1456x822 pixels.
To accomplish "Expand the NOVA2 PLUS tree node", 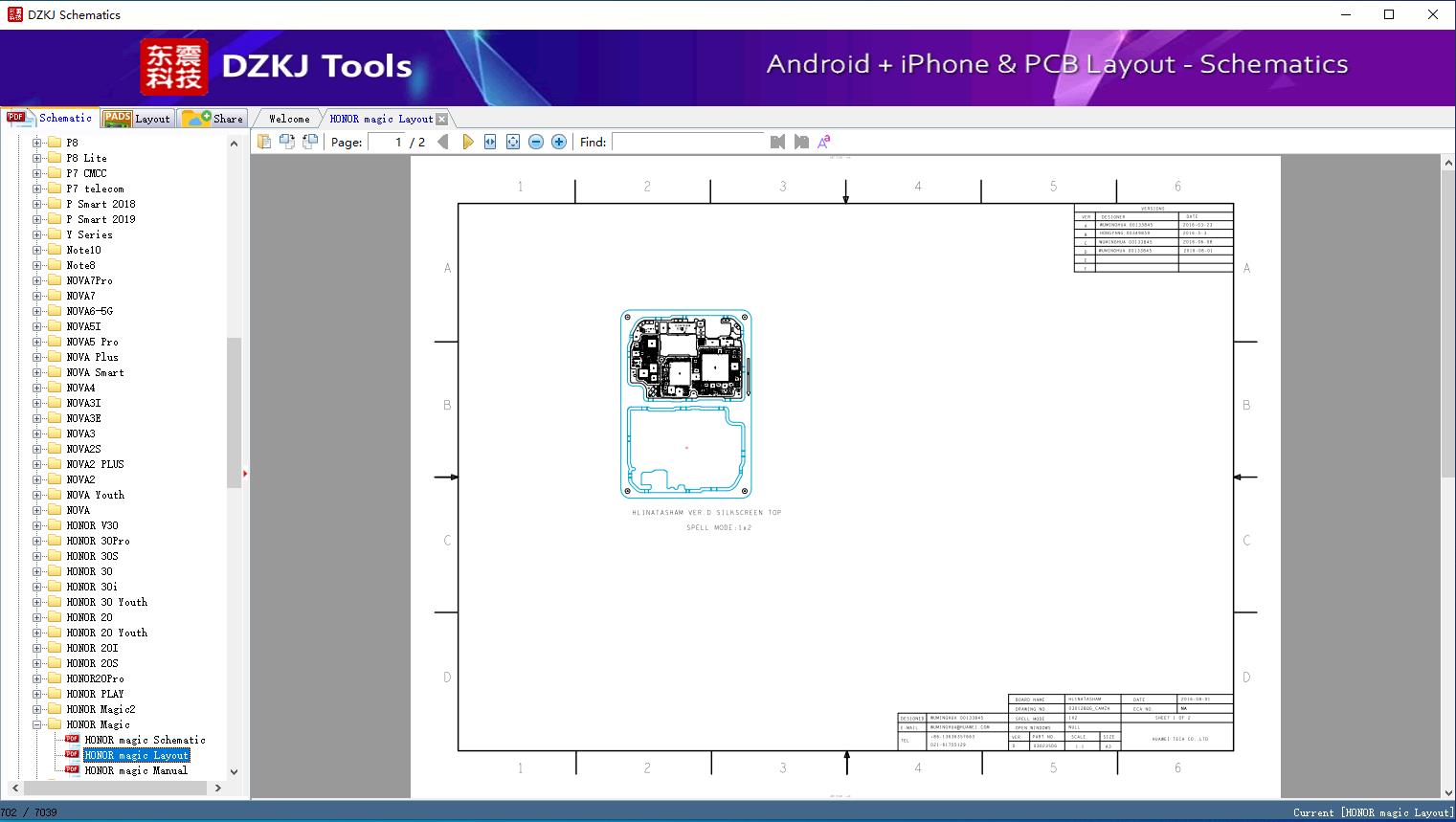I will tap(36, 464).
